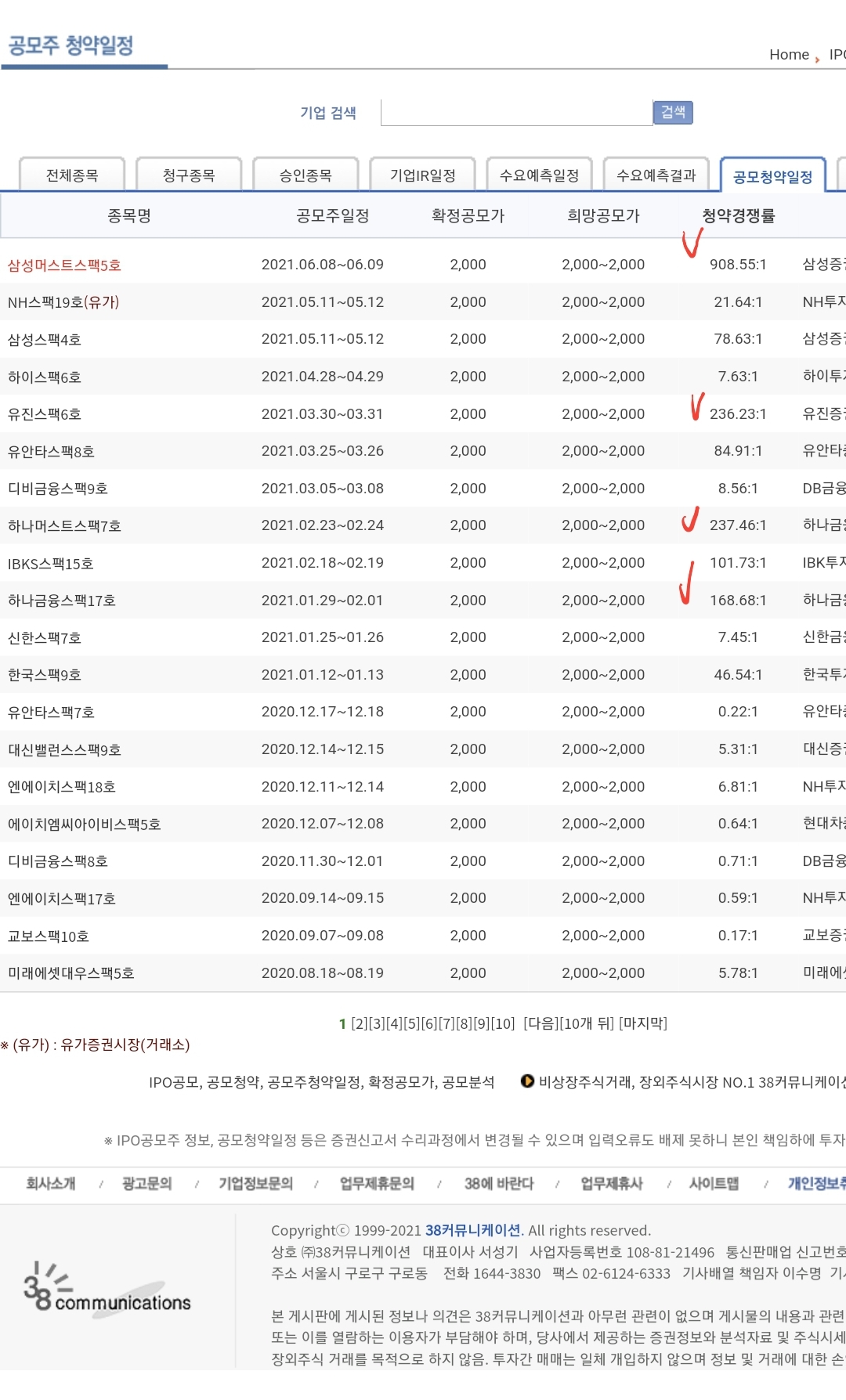Click the 검색 search button

(673, 112)
